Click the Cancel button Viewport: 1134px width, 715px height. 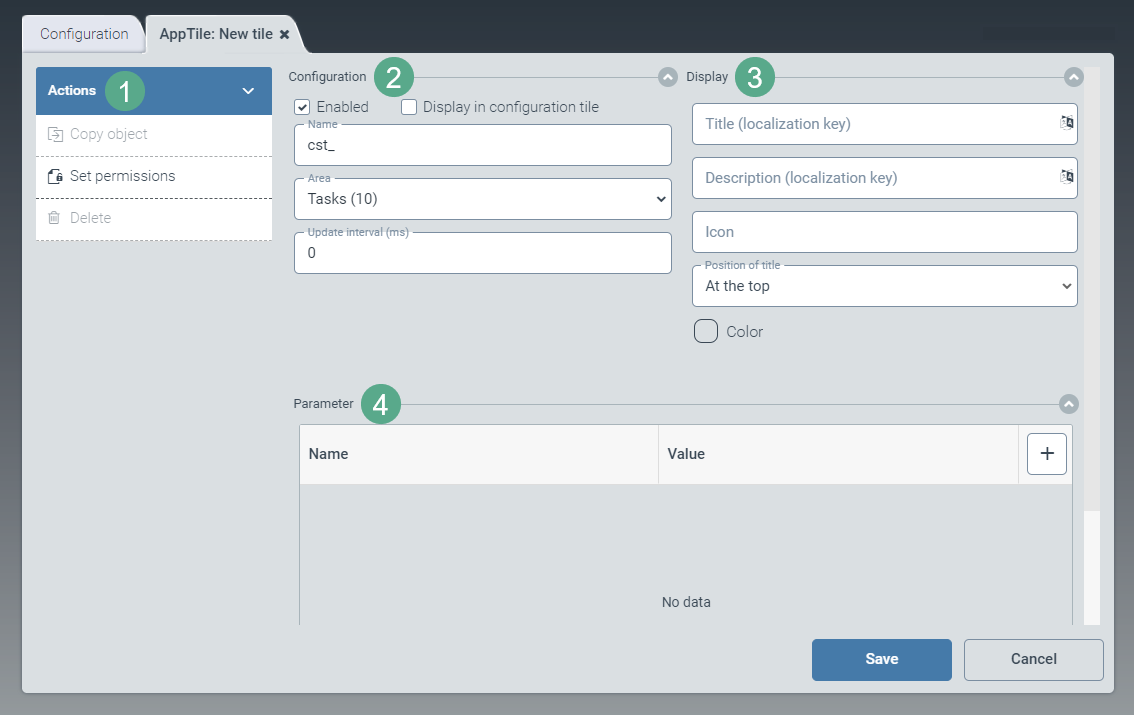(1033, 659)
